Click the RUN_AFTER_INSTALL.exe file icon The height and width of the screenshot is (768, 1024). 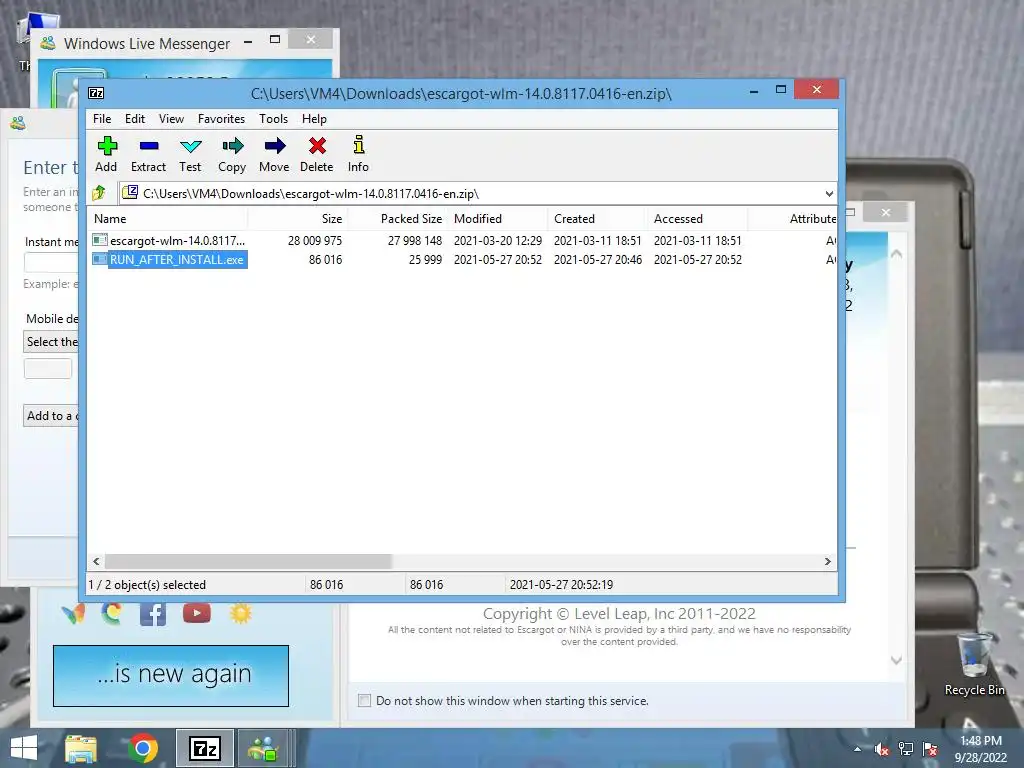(x=99, y=259)
